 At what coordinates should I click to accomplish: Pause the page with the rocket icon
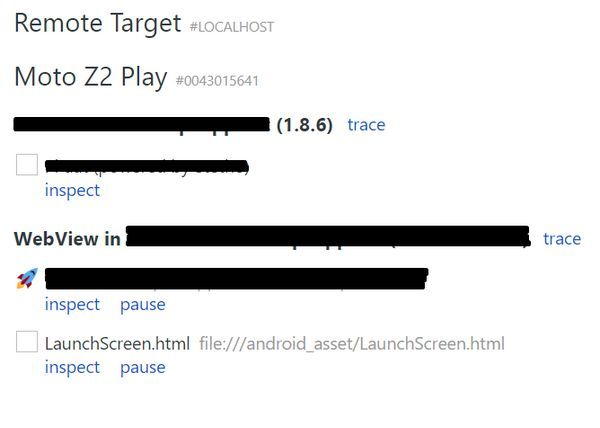[143, 305]
